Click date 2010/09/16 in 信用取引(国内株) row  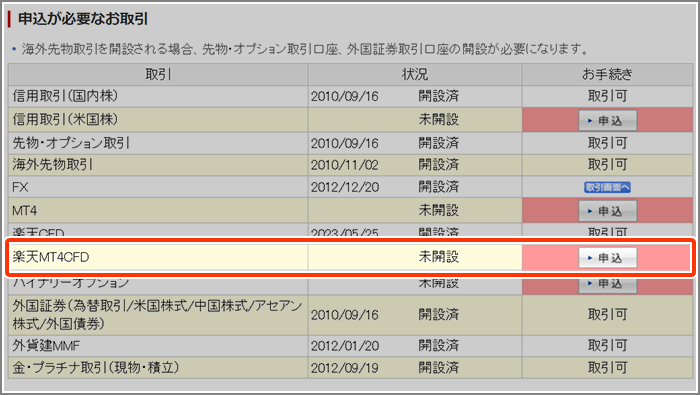(x=345, y=96)
